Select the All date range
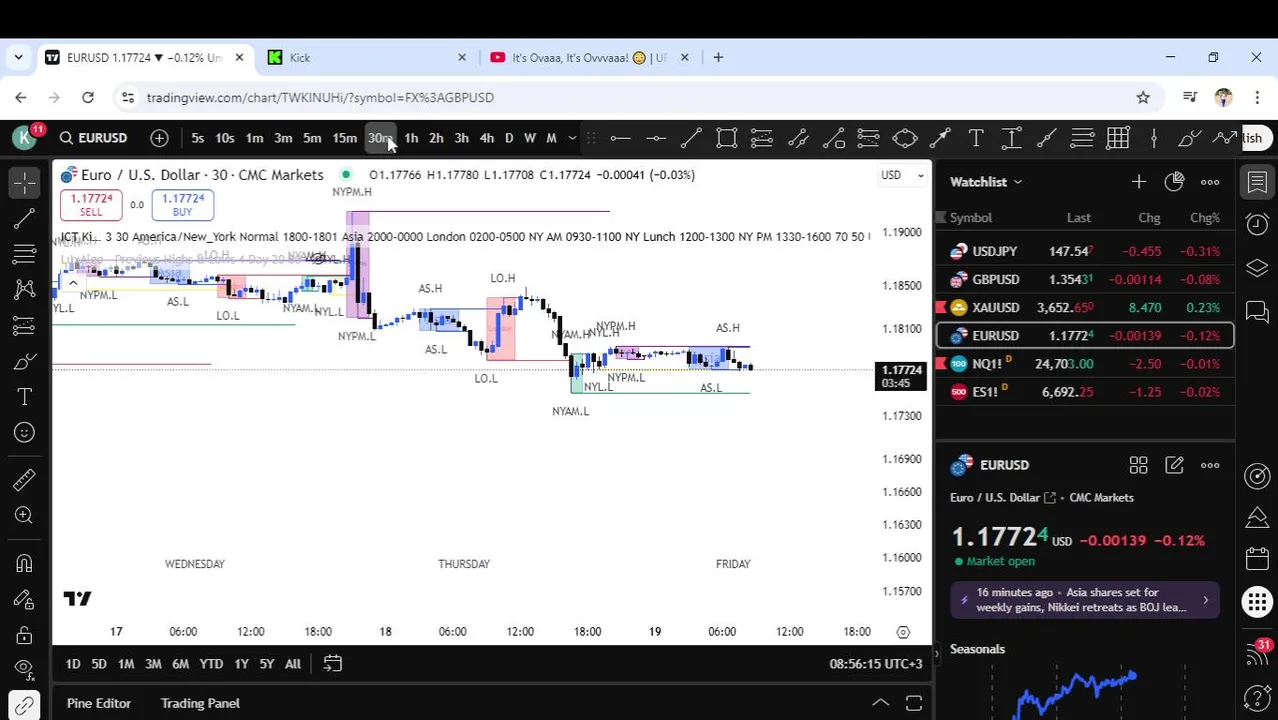The width and height of the screenshot is (1278, 720). tap(293, 664)
